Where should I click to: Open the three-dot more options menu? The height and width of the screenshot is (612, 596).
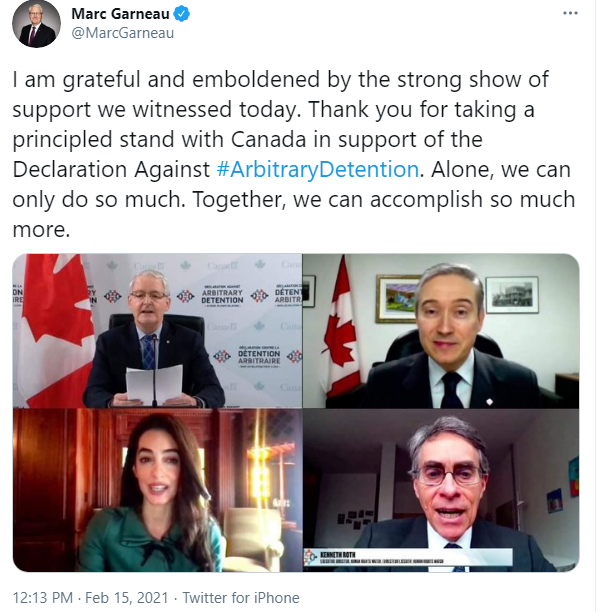570,13
